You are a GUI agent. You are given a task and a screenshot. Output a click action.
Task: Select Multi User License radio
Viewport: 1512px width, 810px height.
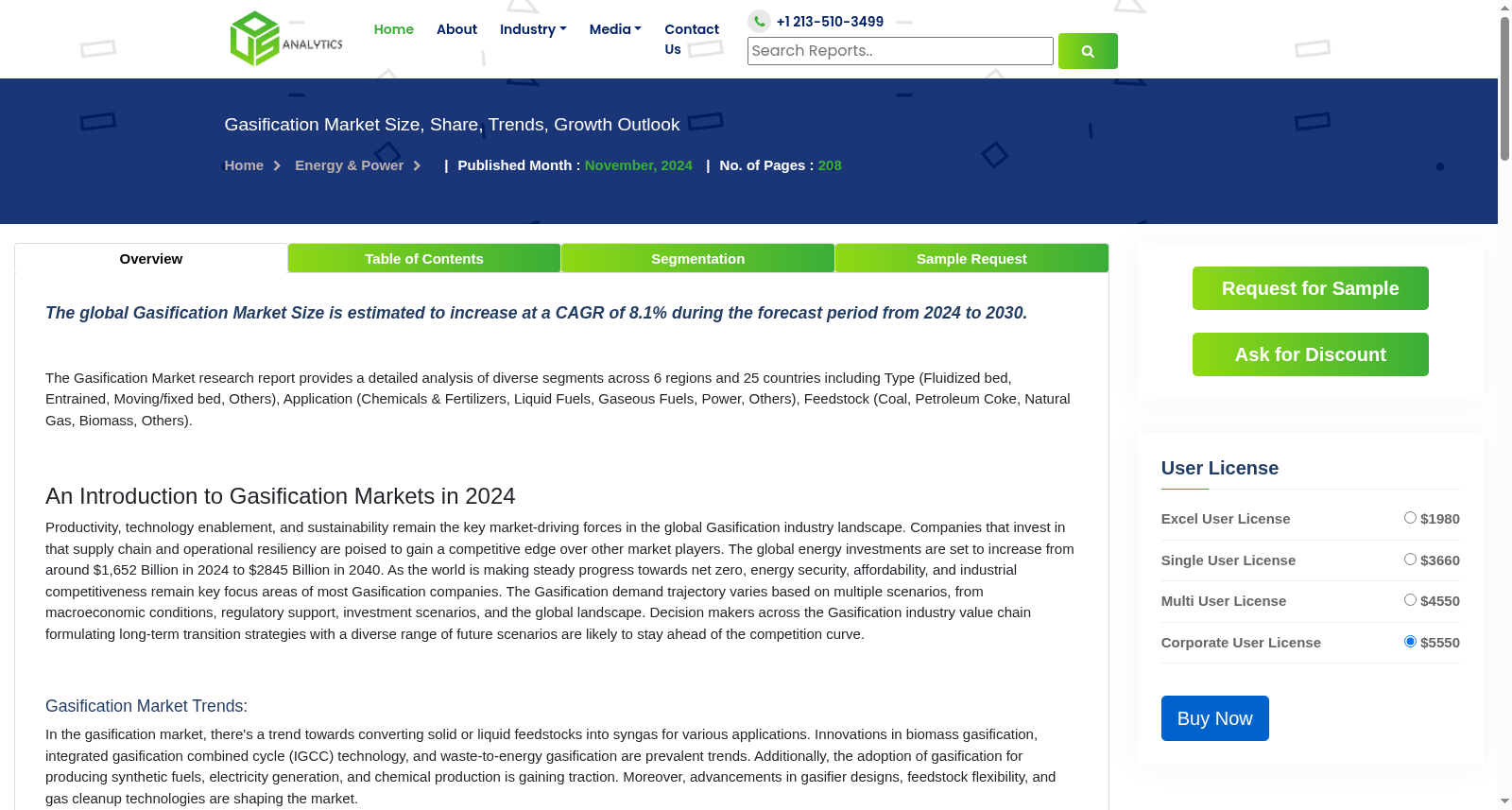click(1410, 600)
